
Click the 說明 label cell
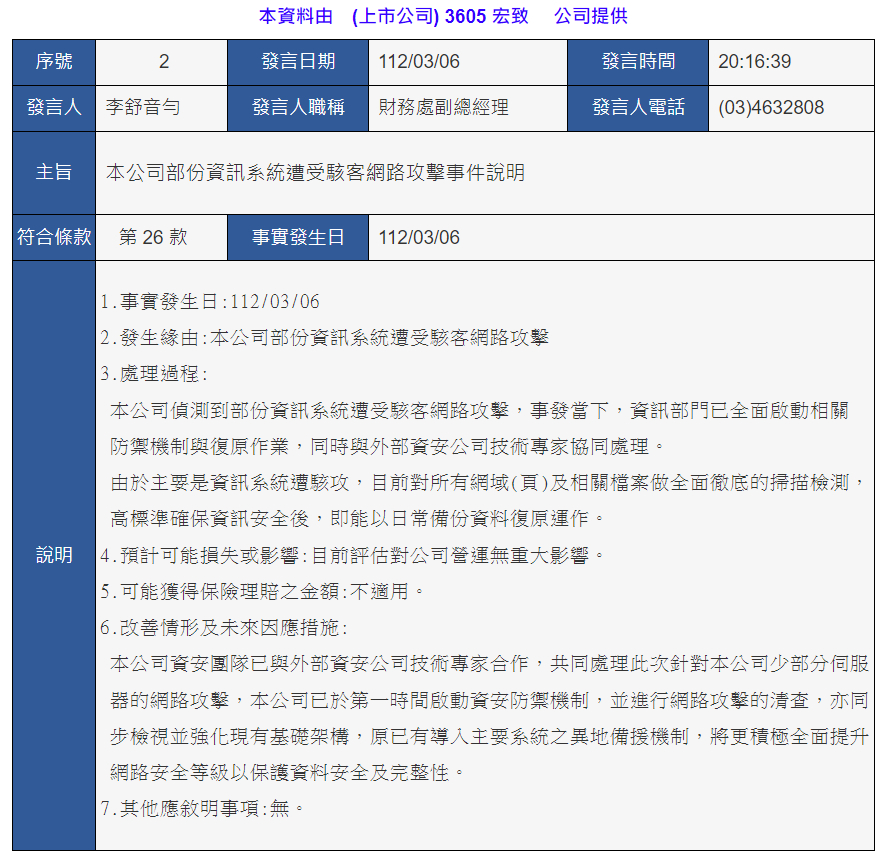click(x=54, y=556)
